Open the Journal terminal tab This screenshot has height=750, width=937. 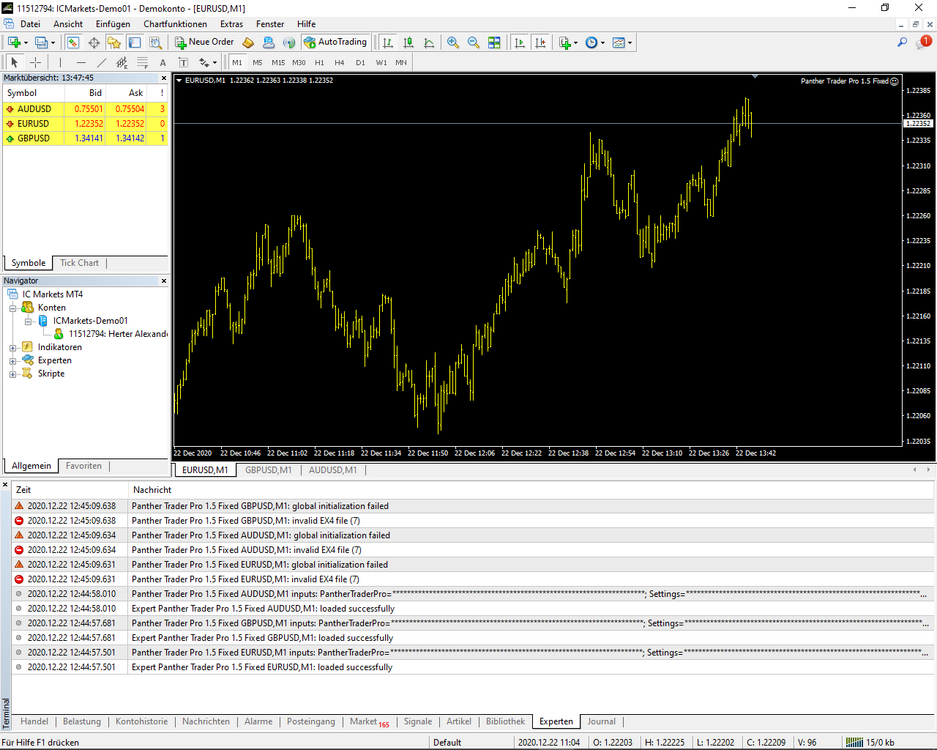coord(601,721)
